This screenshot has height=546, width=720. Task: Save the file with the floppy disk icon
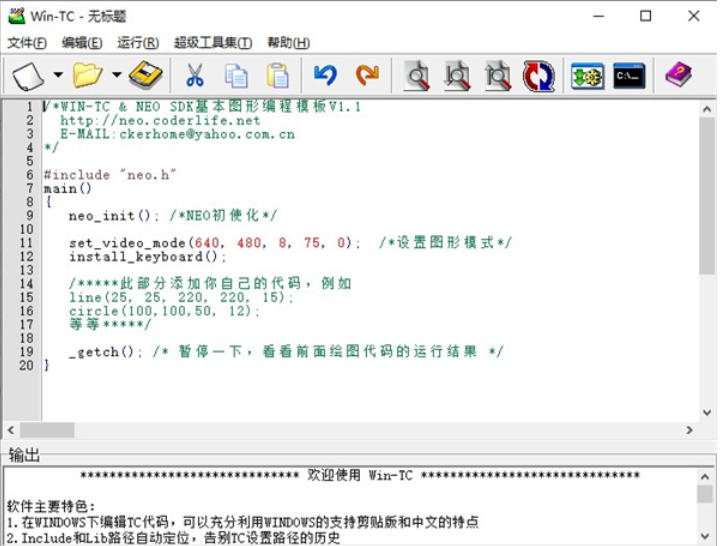click(146, 75)
